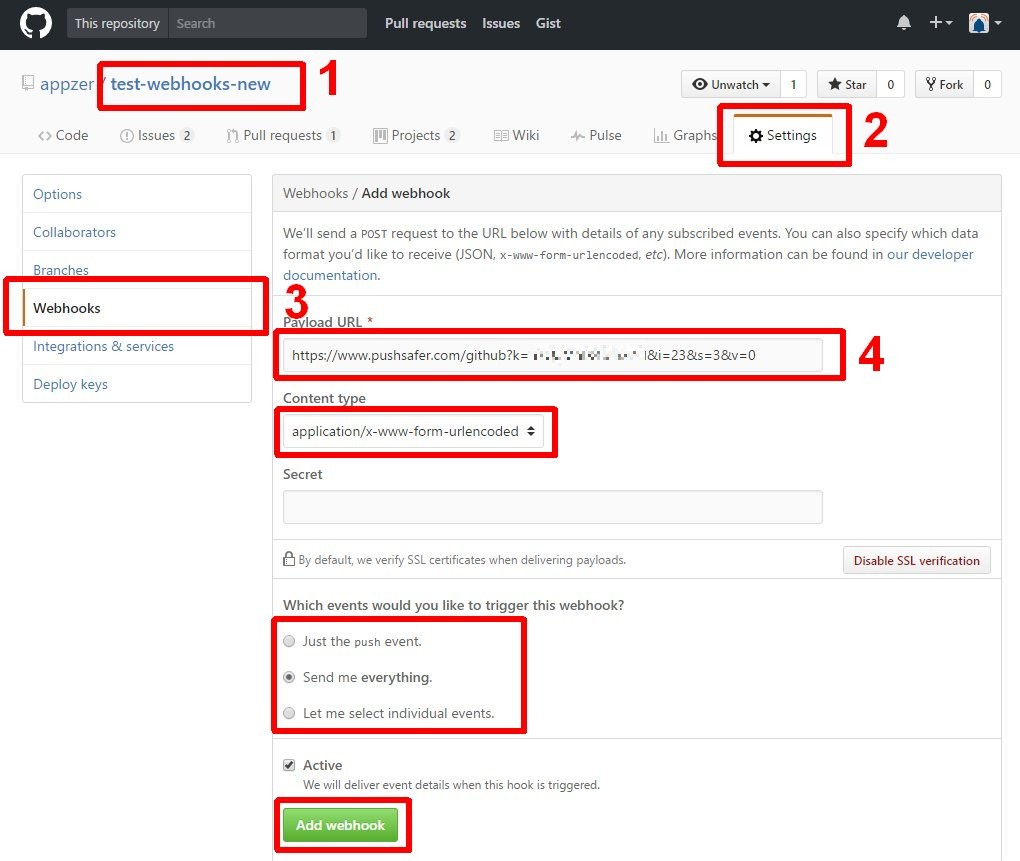Click the 'This repository' search scope
Viewport: 1020px width, 861px height.
tap(117, 23)
